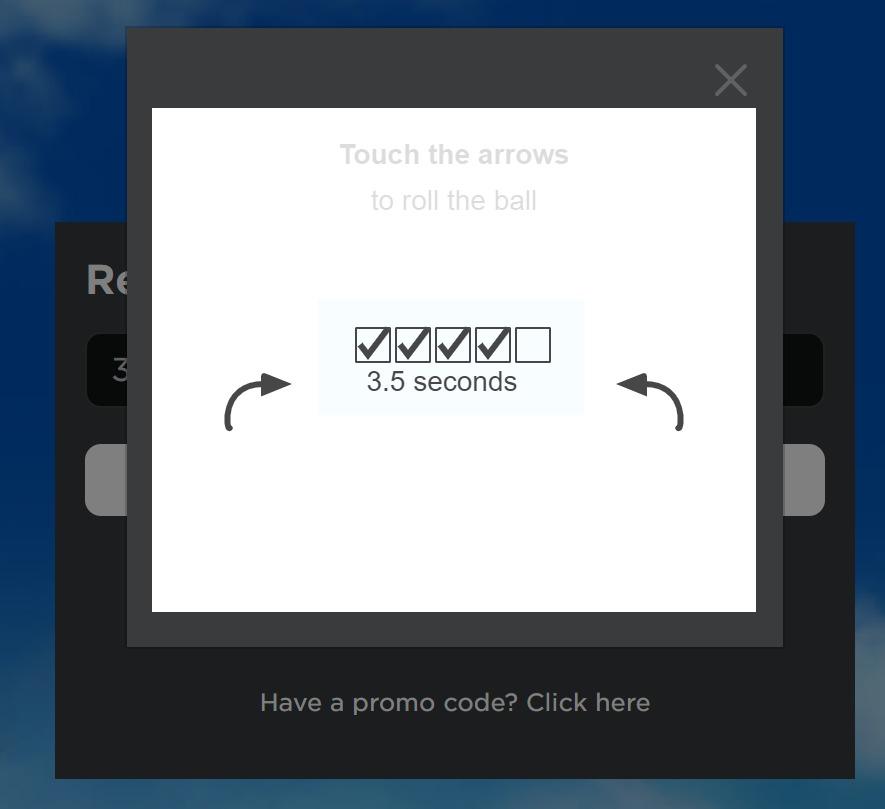Click the partially hidden 'Re' heading
Screen dimensions: 885x809
107,280
